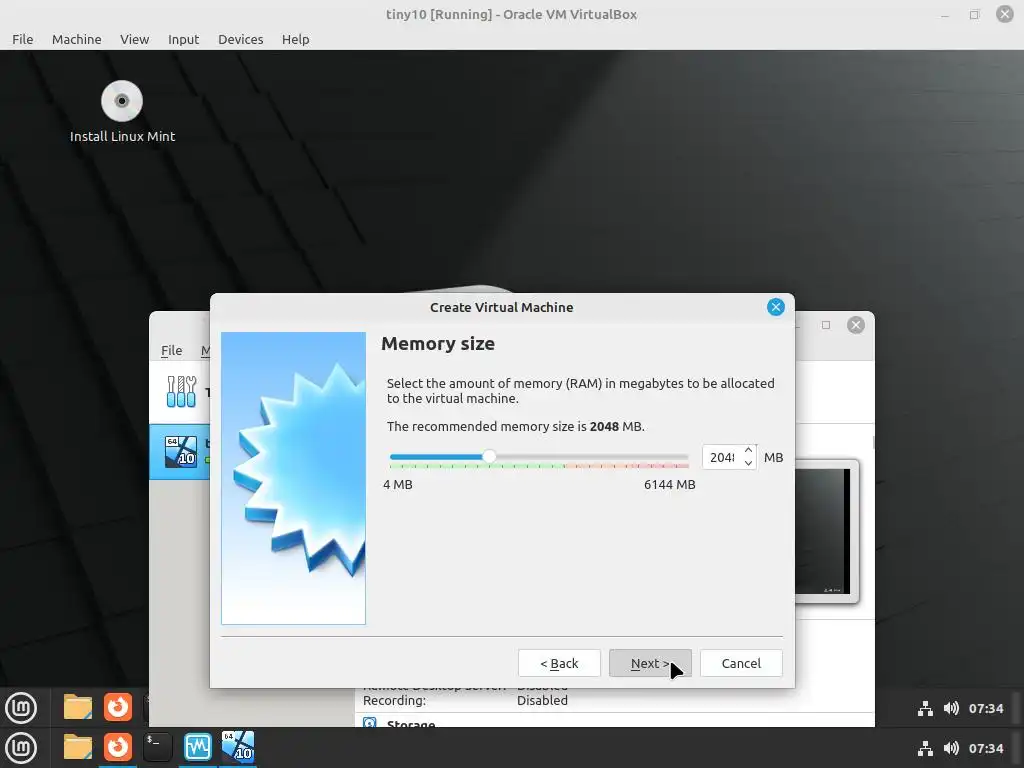Image resolution: width=1024 pixels, height=768 pixels.
Task: Click the Create Virtual Machine title text
Action: [502, 308]
